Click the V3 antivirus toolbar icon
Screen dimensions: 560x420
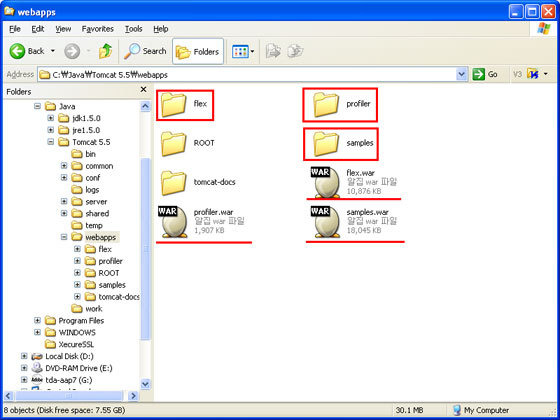(x=533, y=74)
